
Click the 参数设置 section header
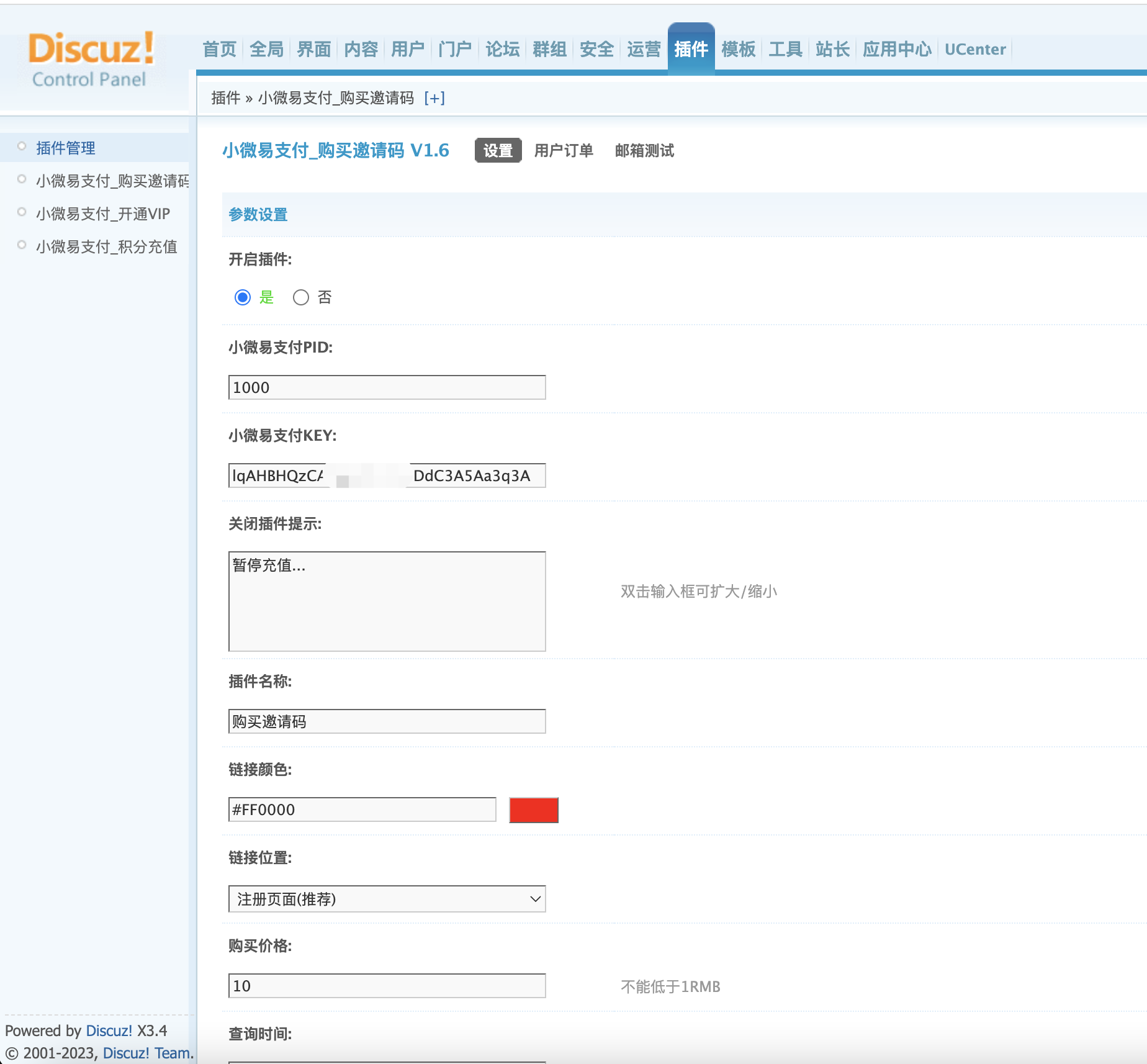[258, 215]
